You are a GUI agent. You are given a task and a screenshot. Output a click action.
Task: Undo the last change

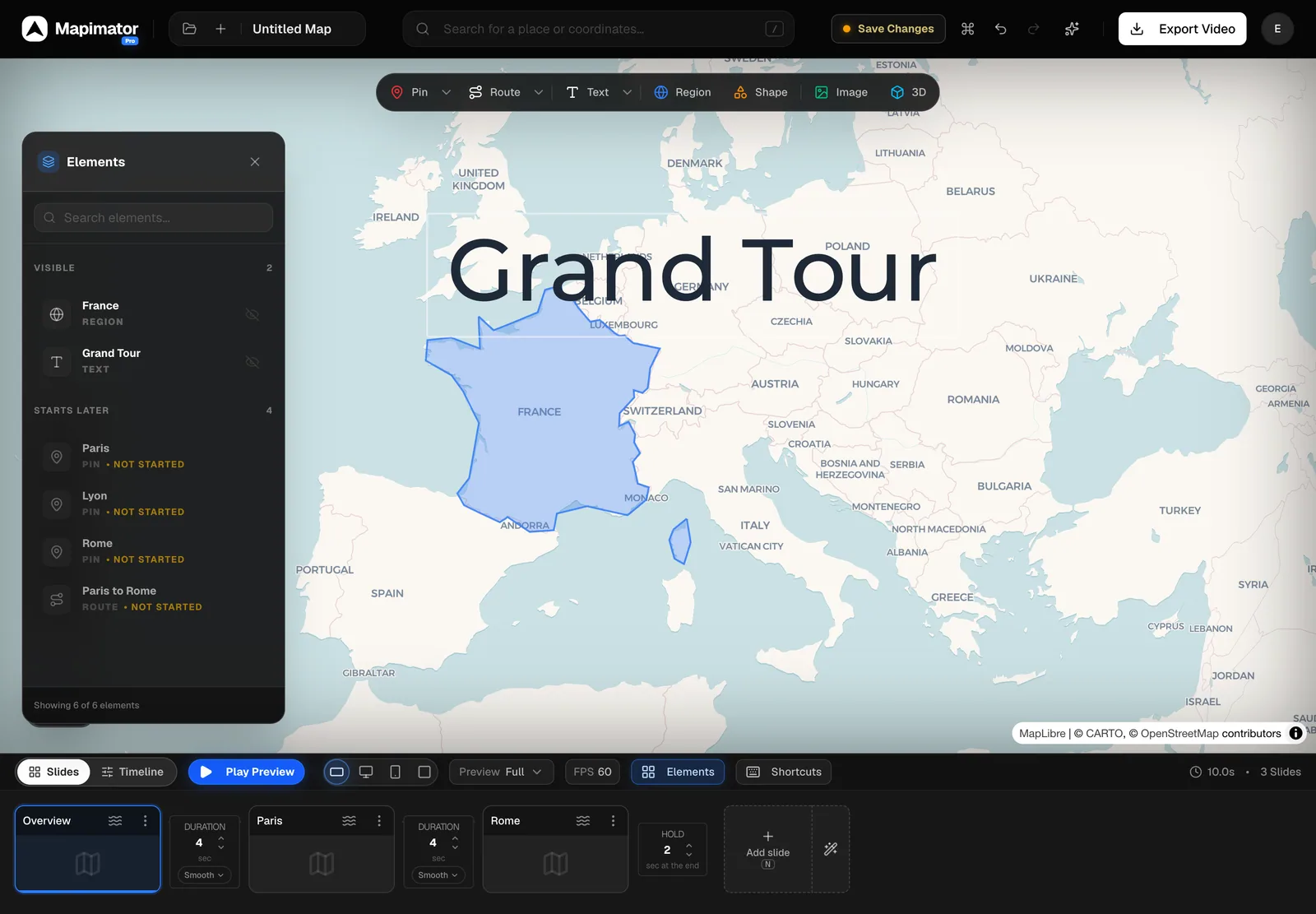point(1000,29)
